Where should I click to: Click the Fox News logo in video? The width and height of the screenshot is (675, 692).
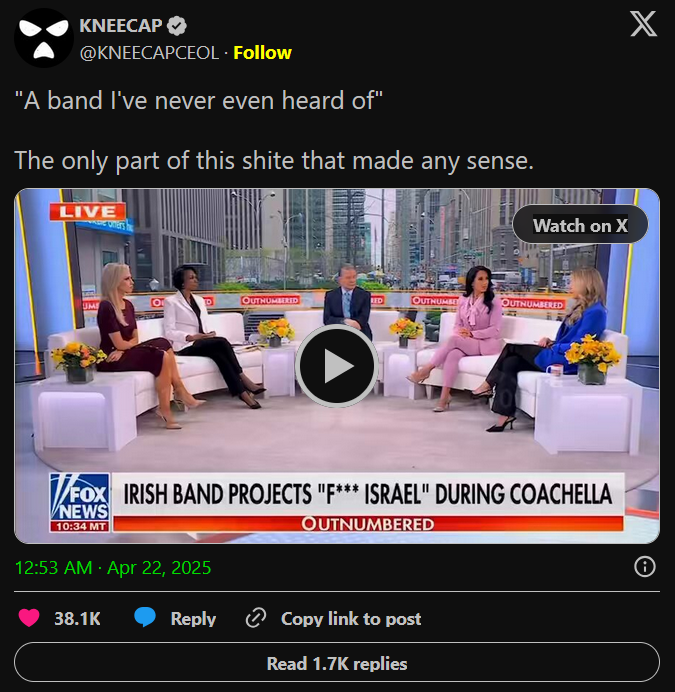pos(80,502)
